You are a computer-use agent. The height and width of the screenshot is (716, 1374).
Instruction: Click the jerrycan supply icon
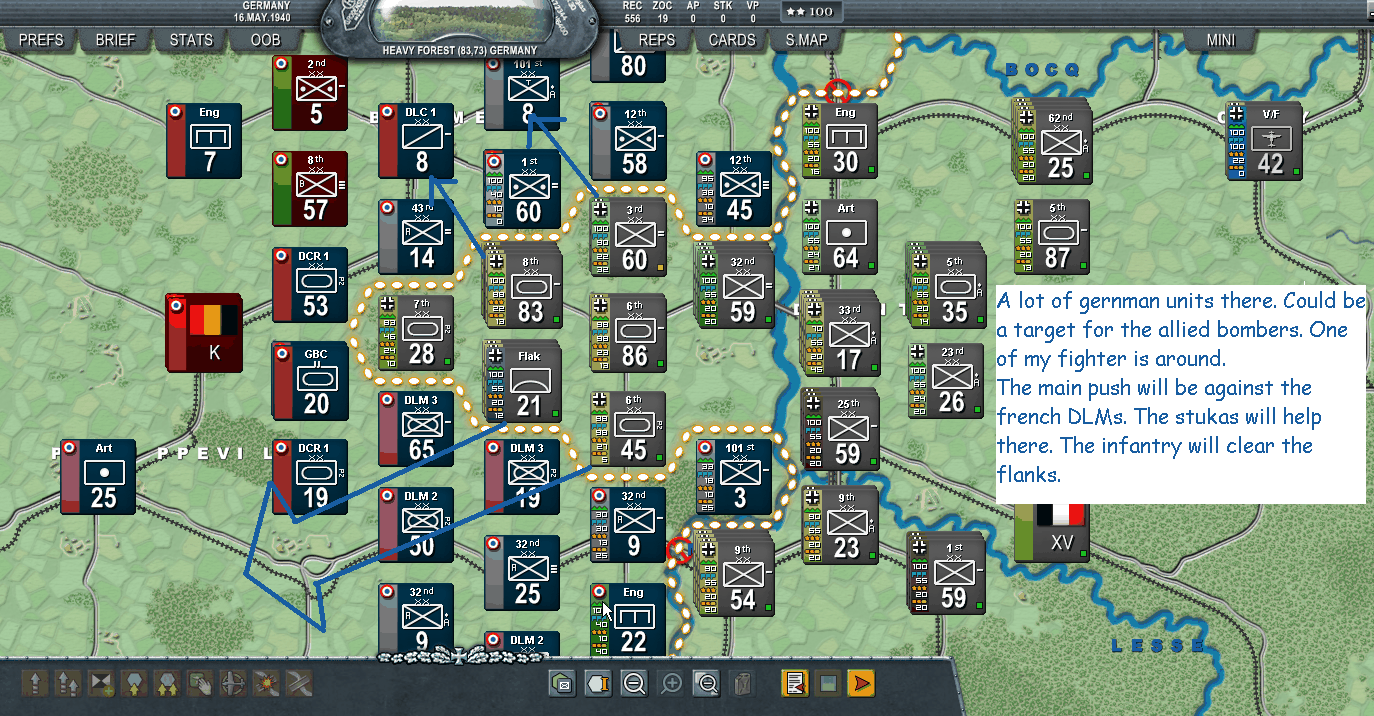(x=743, y=684)
